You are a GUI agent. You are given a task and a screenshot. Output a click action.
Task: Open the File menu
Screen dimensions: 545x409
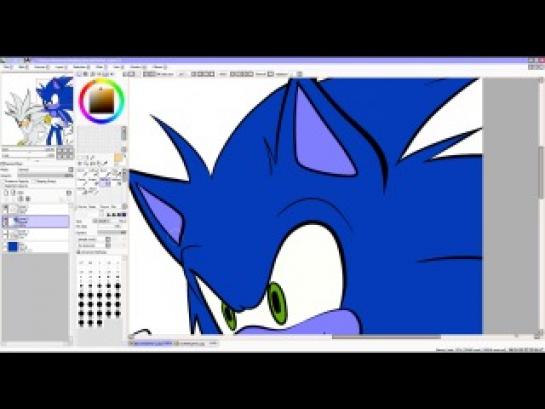point(7,67)
